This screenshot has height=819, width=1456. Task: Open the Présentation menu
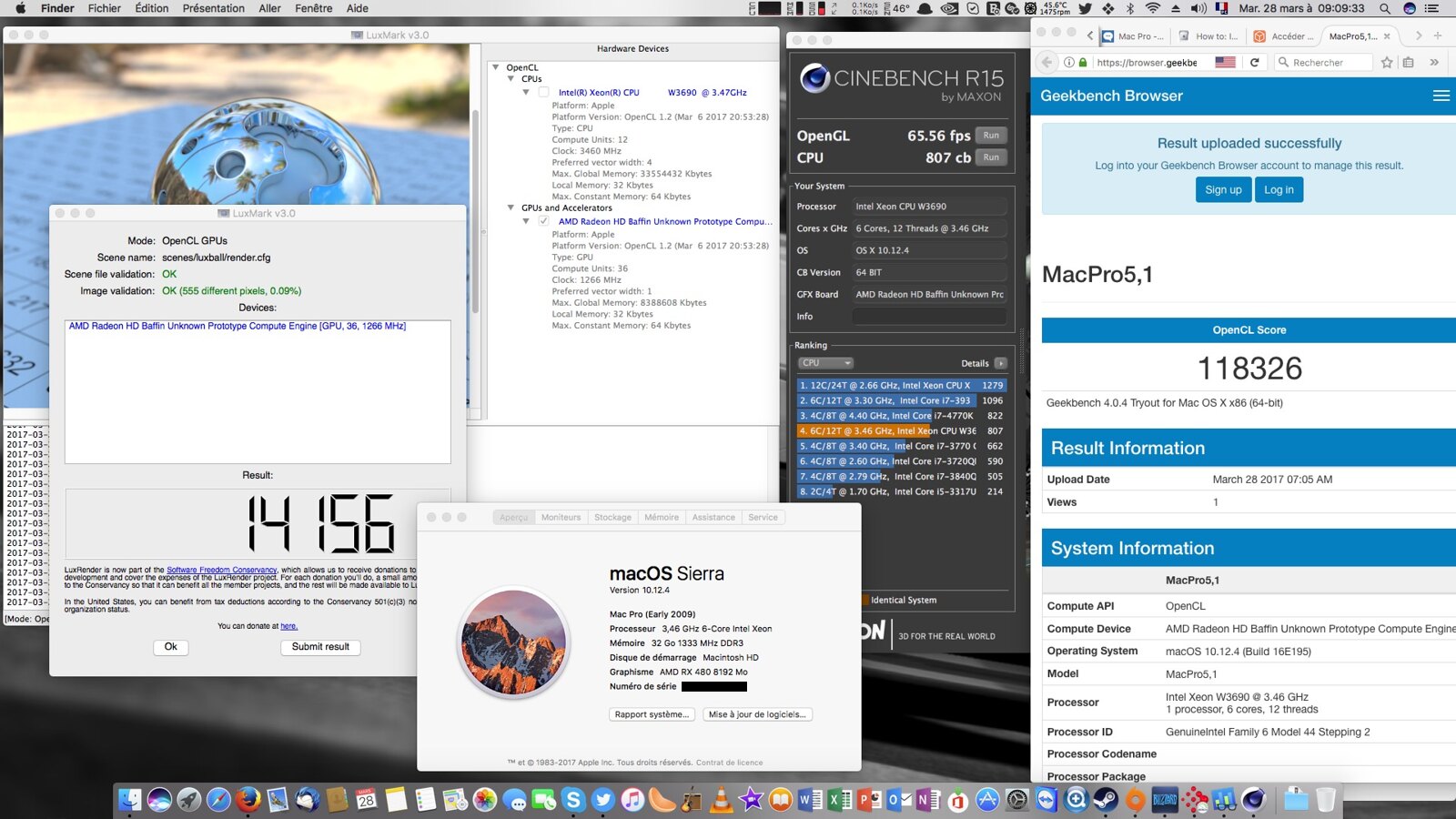214,8
